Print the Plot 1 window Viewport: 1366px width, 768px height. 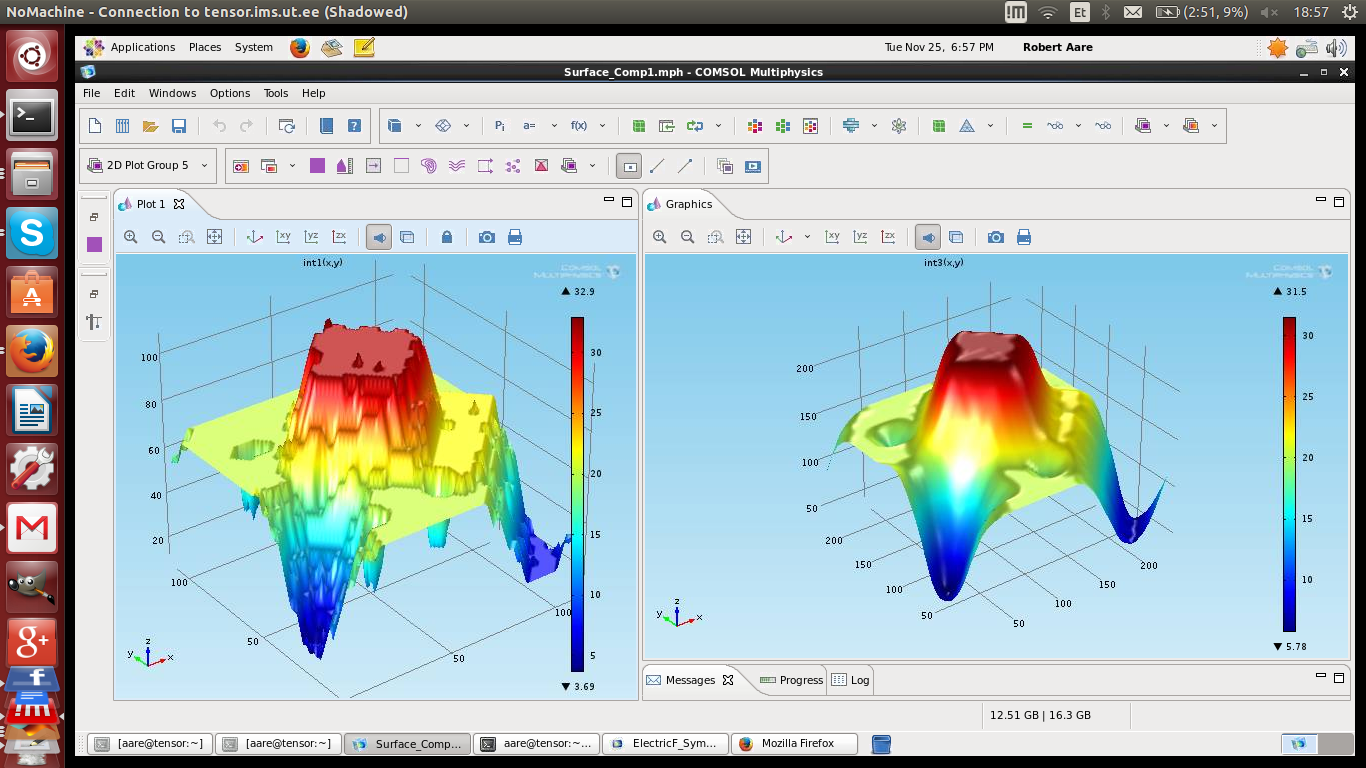[x=515, y=237]
